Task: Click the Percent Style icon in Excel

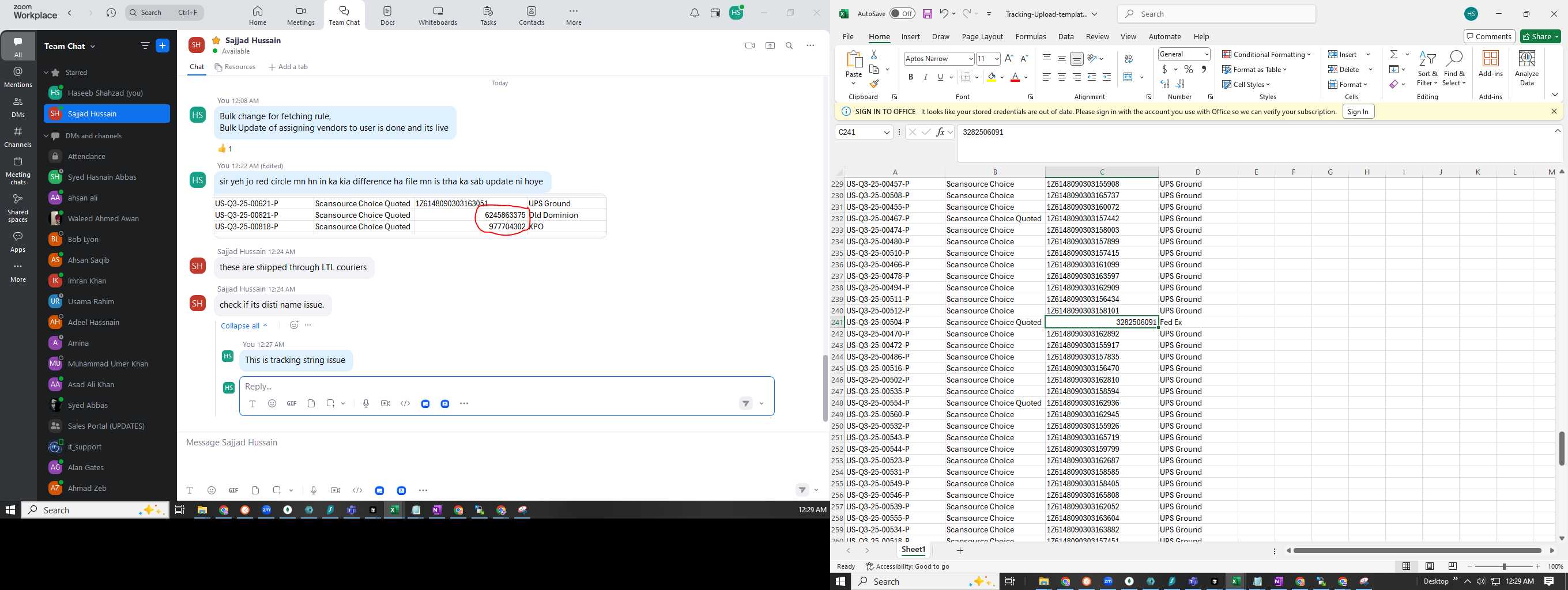Action: pyautogui.click(x=1188, y=69)
